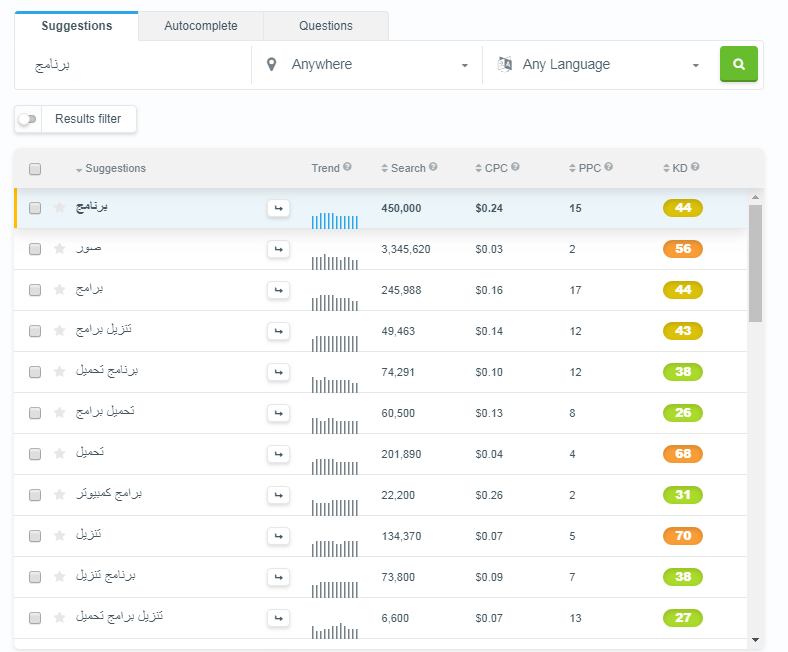This screenshot has height=652, width=788.
Task: Check the box for 450,000 search row
Action: point(35,208)
